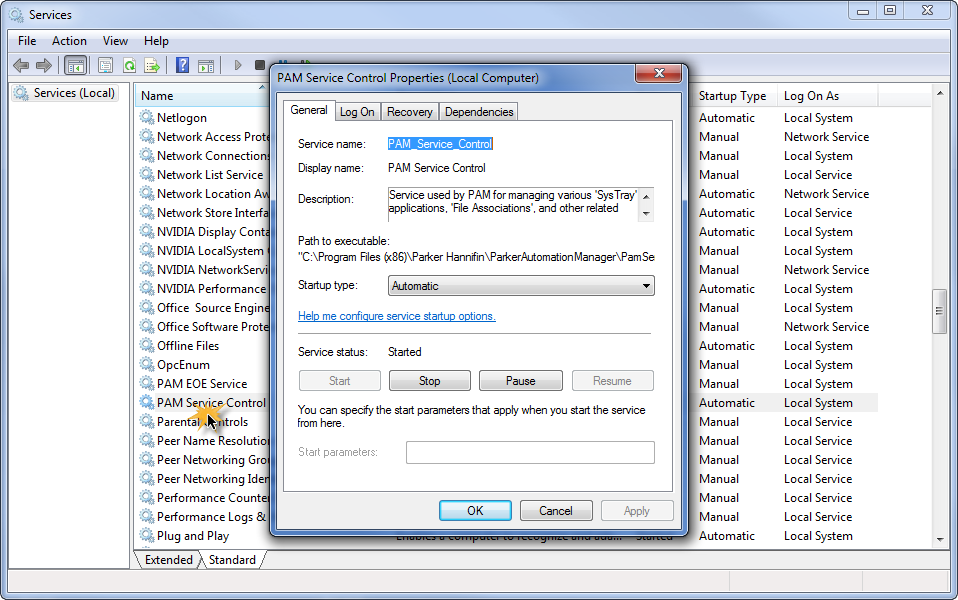The image size is (958, 600).
Task: Open the Properties toolbar icon
Action: click(x=105, y=65)
